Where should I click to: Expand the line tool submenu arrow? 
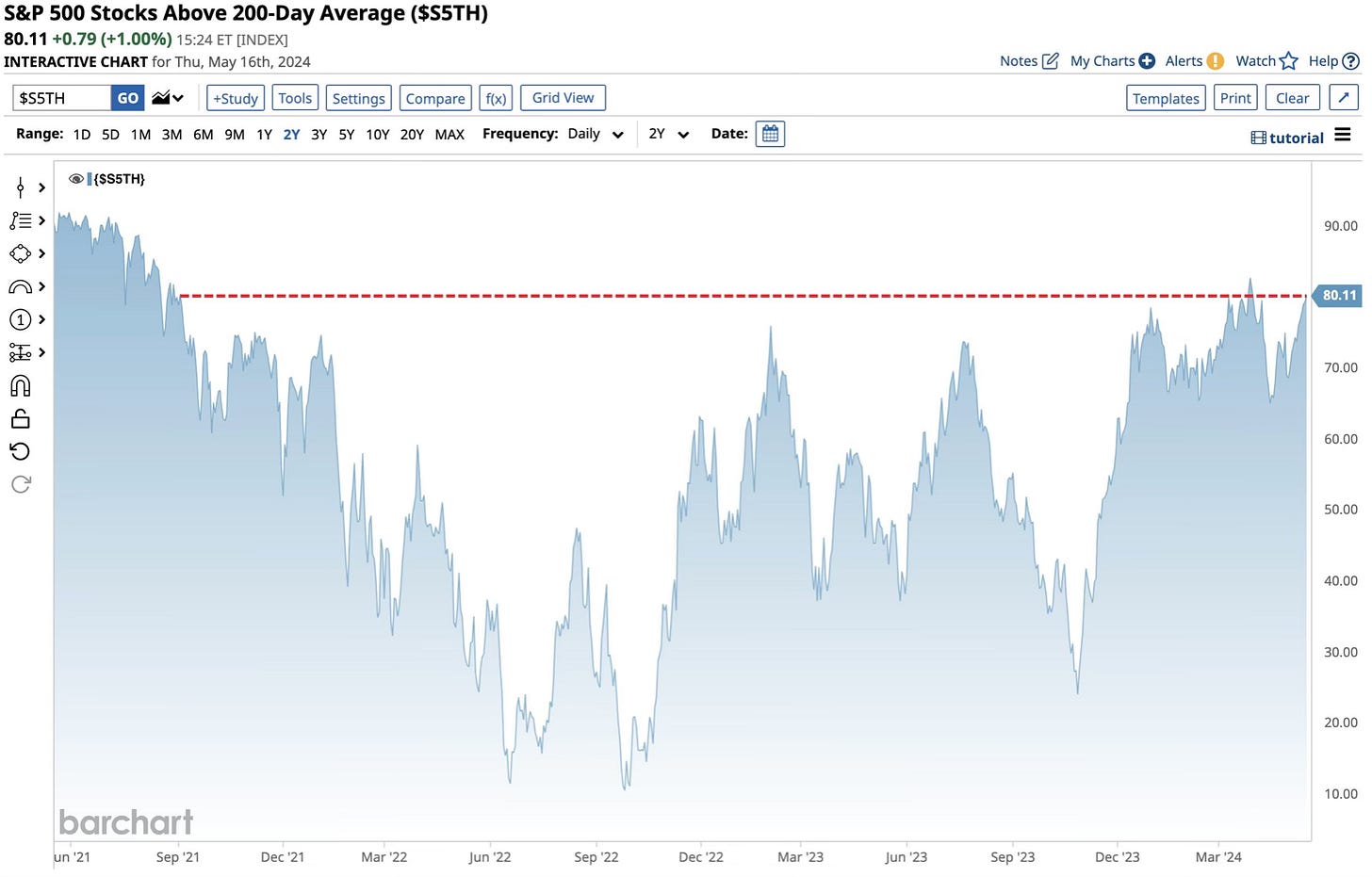41,220
